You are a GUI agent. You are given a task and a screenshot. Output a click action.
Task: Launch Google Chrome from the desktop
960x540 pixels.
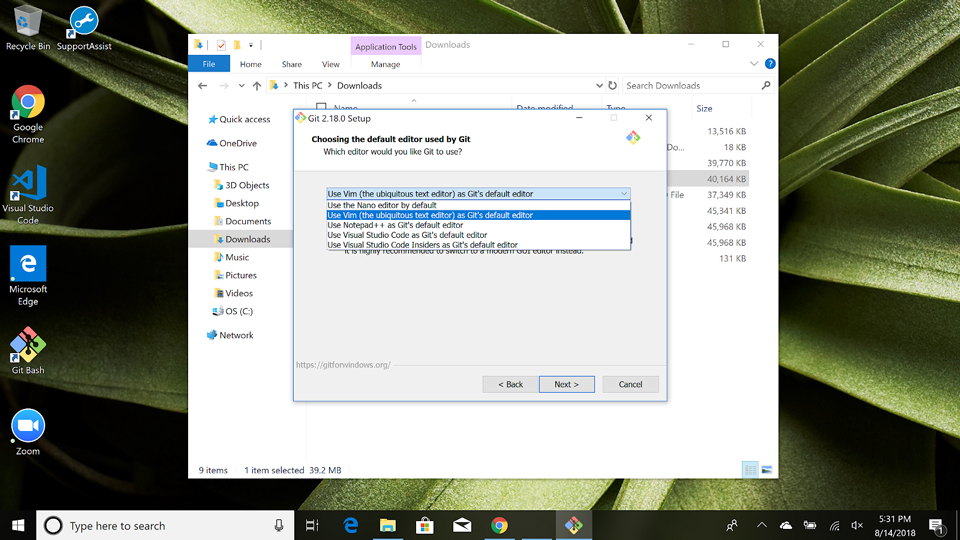click(28, 114)
